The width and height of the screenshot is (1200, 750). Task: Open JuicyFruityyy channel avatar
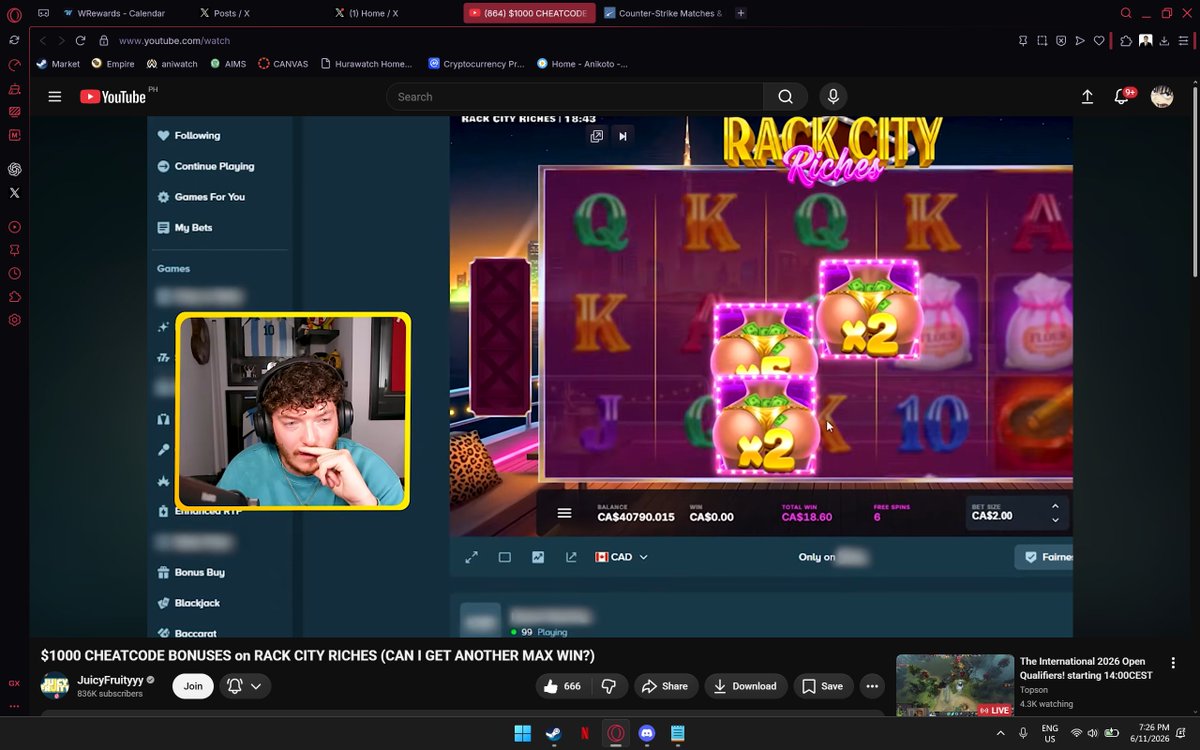pos(55,686)
